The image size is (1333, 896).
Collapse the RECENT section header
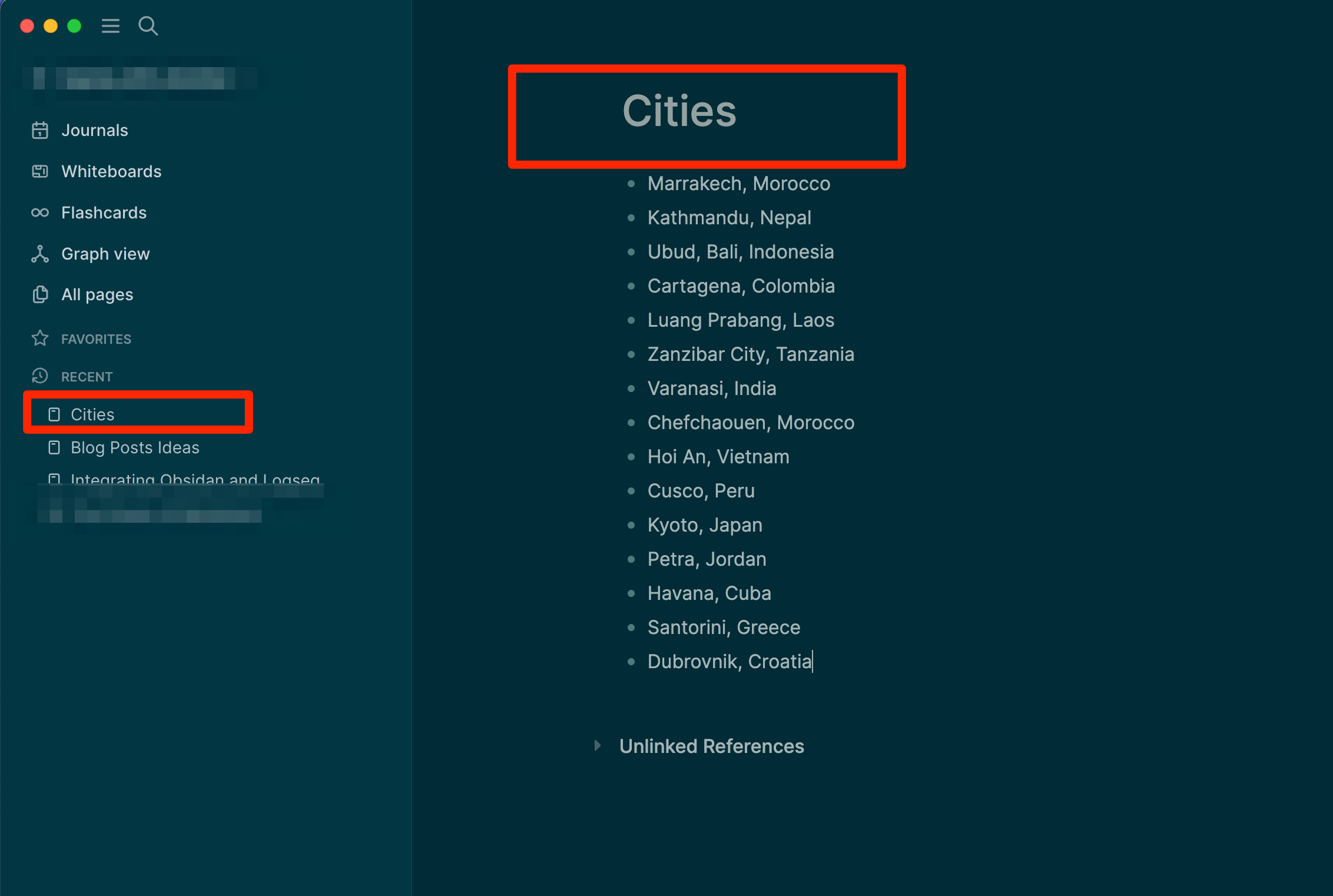click(87, 377)
